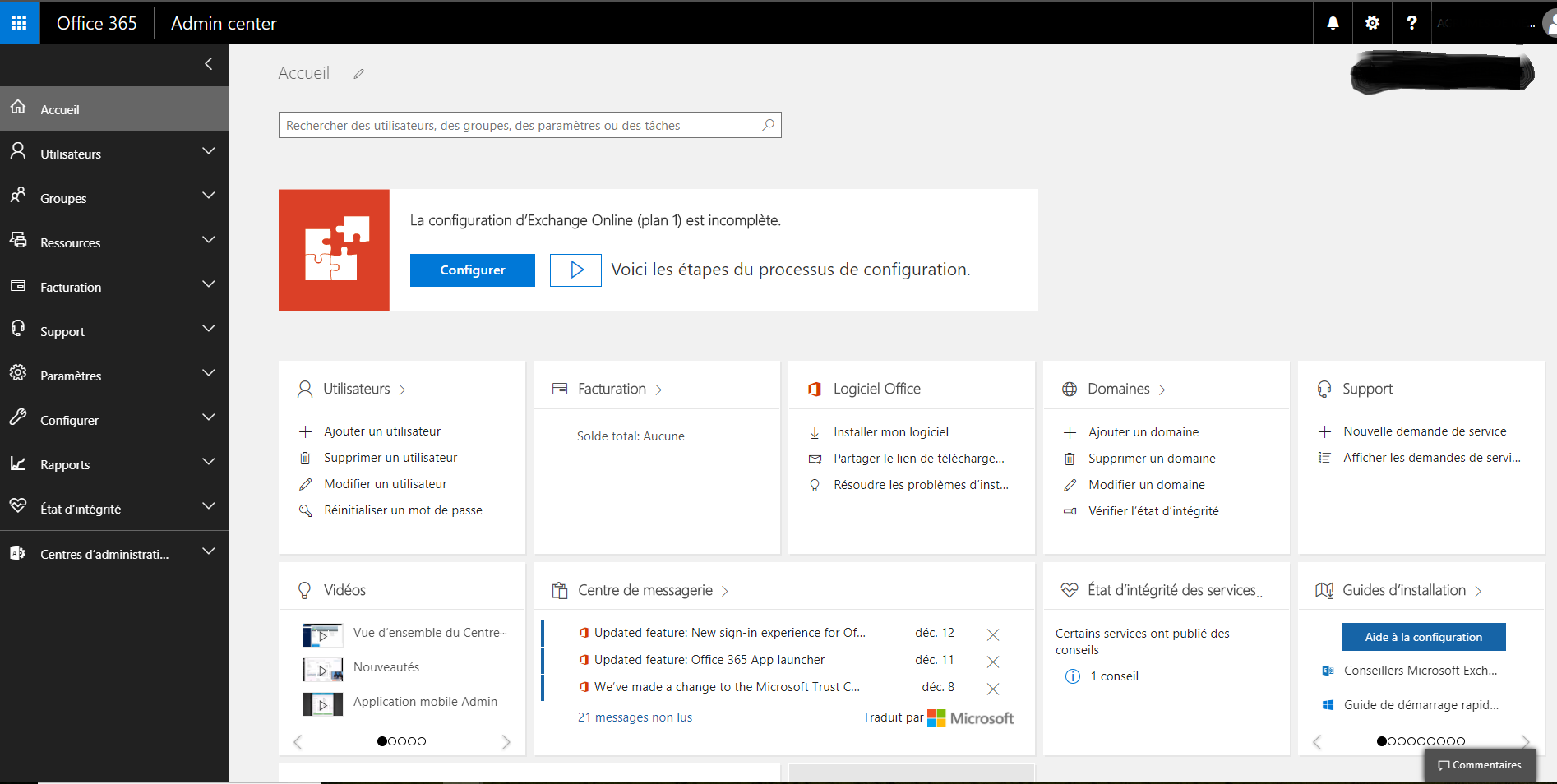Viewport: 1557px width, 784px height.
Task: Expand Ressources in sidebar
Action: pos(209,241)
